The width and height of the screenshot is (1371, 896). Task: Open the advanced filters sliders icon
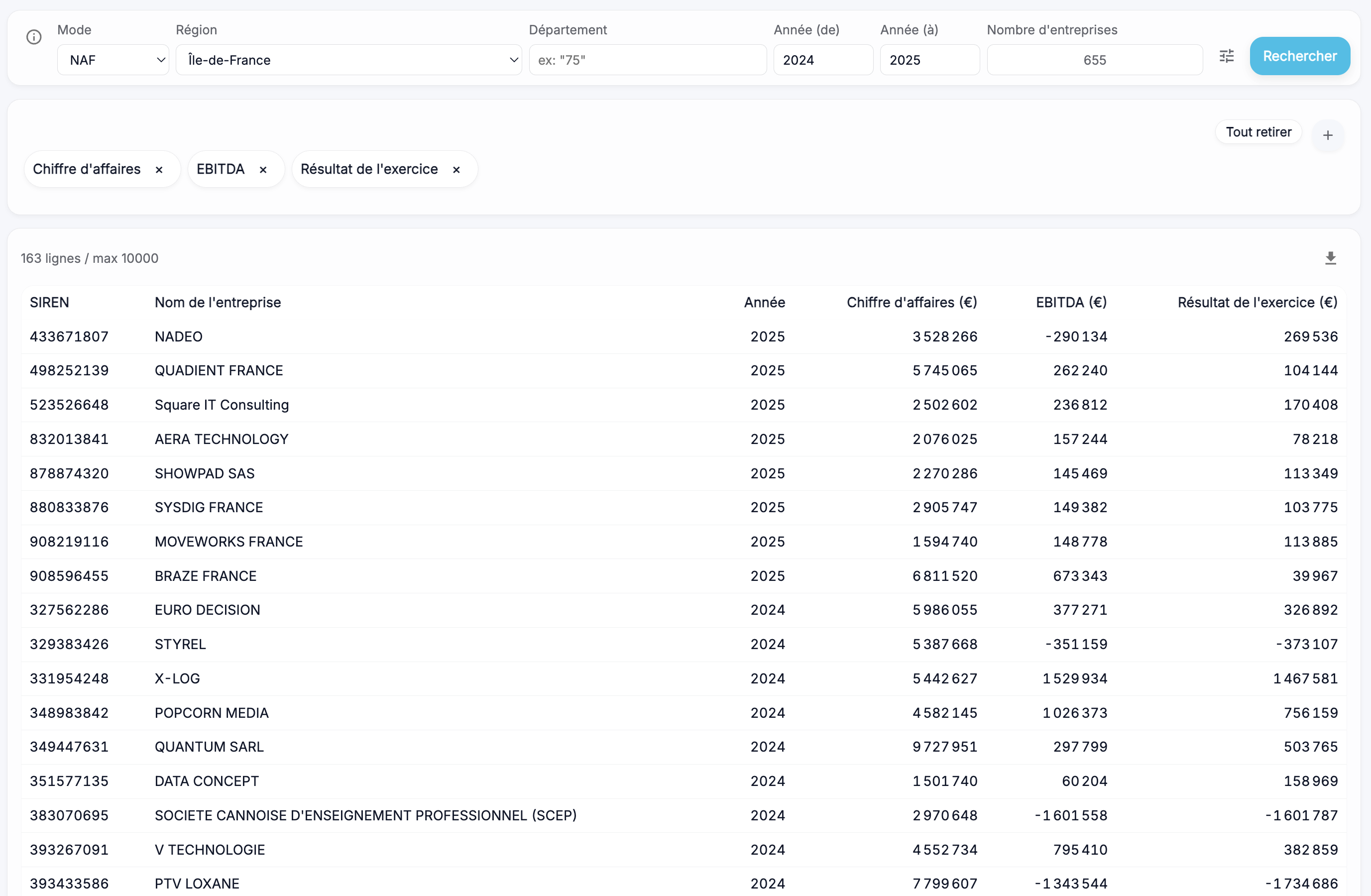1227,56
